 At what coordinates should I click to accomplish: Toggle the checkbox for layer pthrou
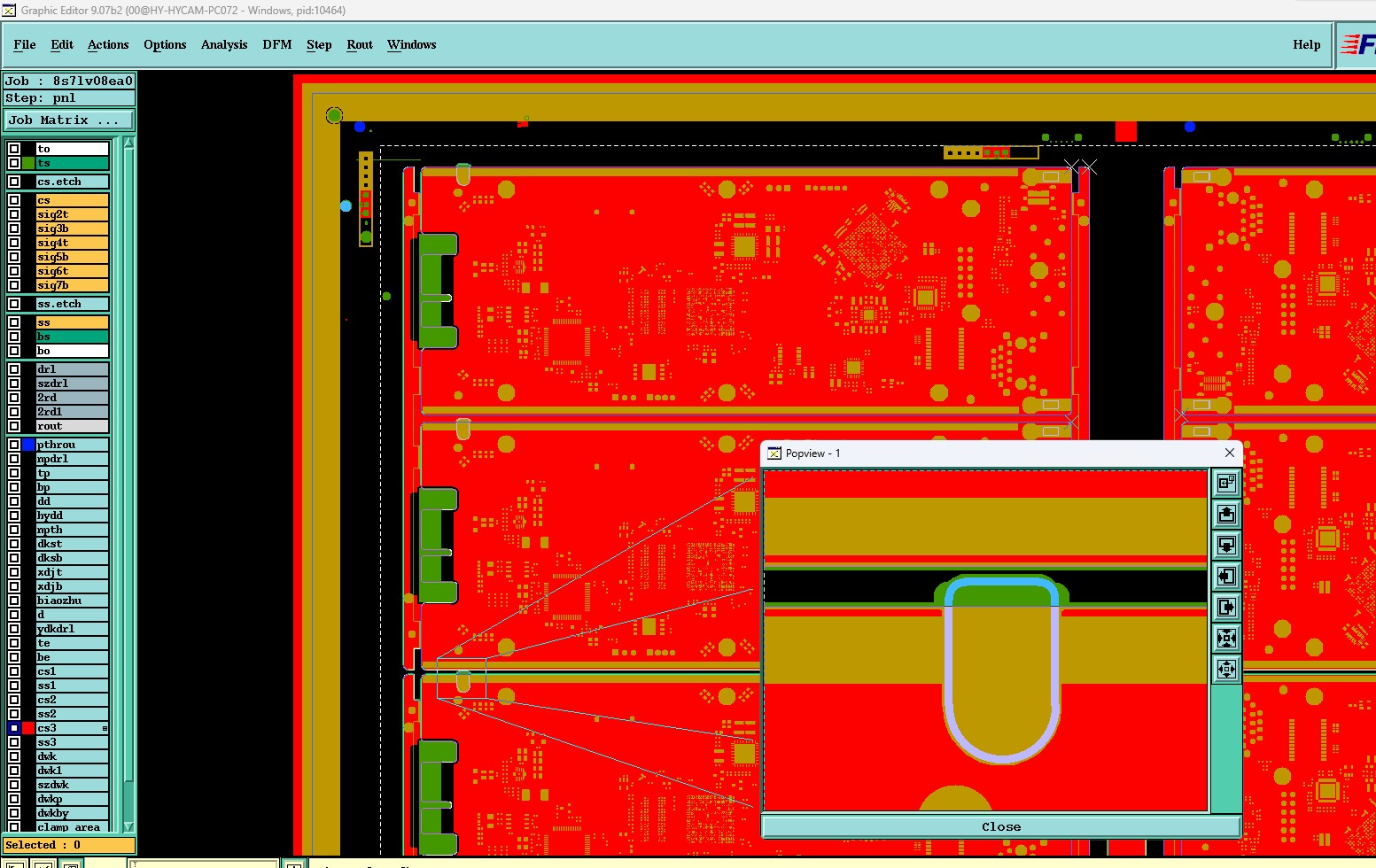pos(14,445)
